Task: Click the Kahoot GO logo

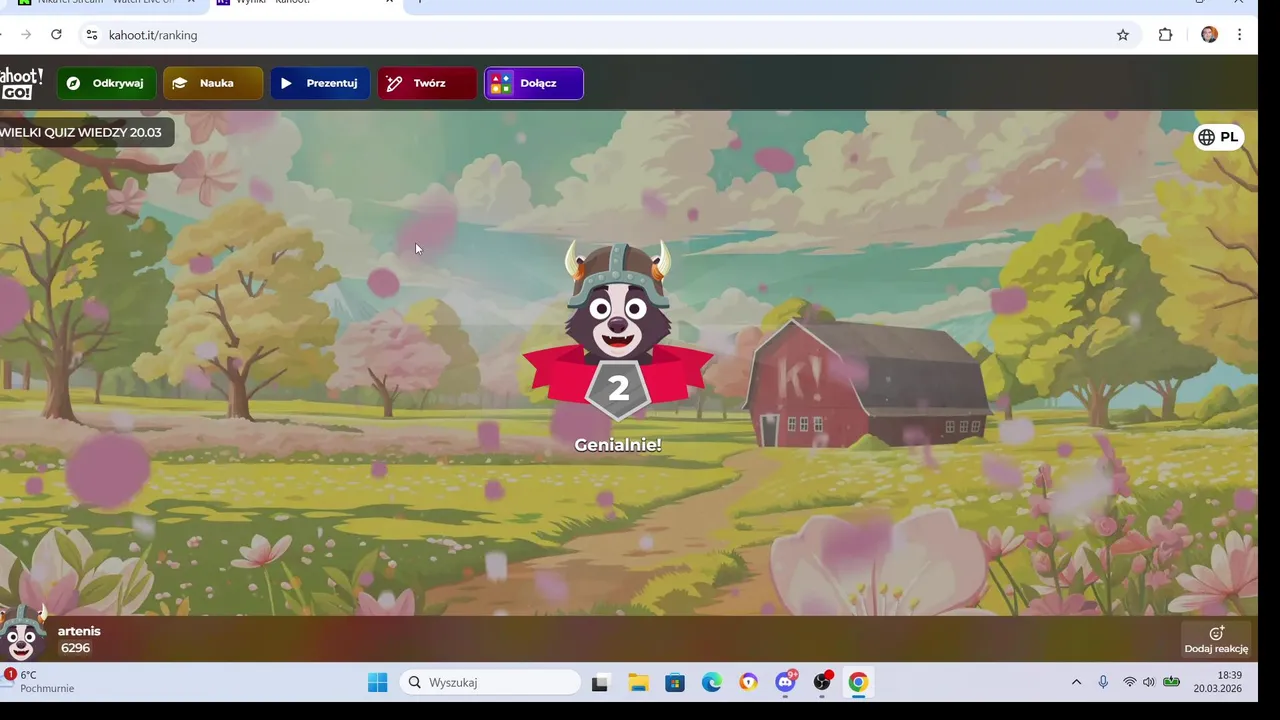Action: click(21, 83)
